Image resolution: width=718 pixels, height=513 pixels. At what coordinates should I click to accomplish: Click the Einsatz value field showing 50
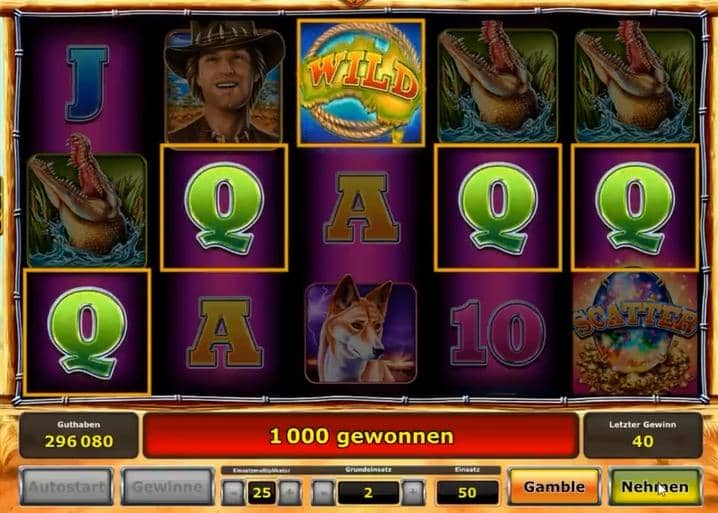[467, 493]
